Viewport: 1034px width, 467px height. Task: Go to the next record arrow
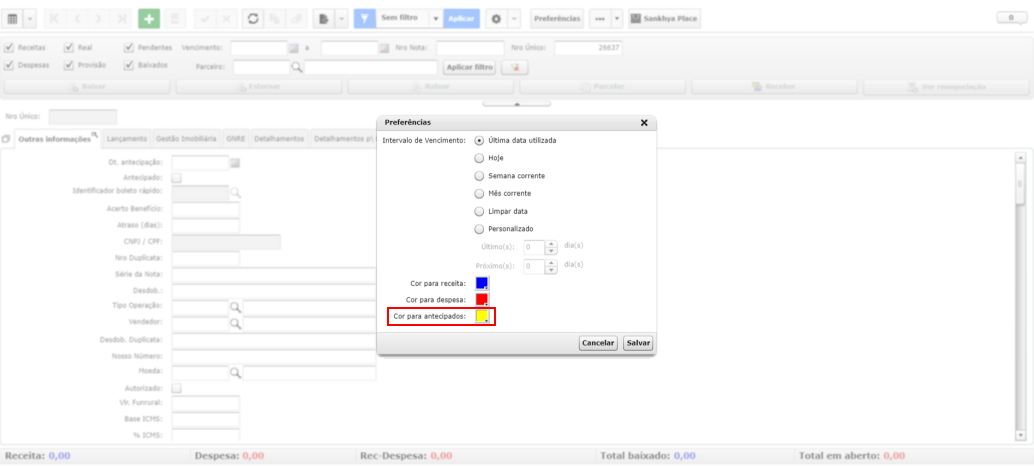[99, 19]
